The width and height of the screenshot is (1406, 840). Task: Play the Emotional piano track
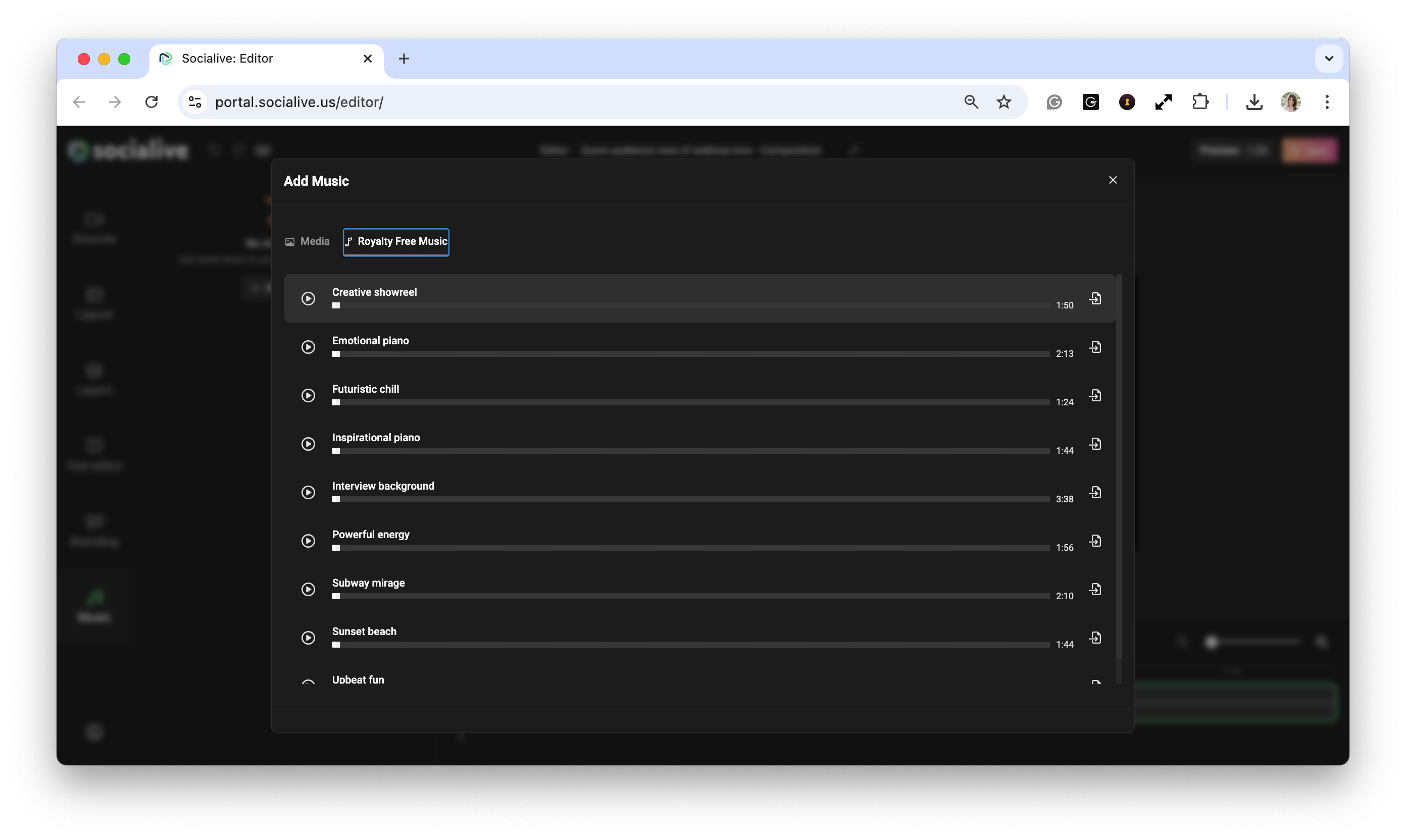[x=308, y=347]
